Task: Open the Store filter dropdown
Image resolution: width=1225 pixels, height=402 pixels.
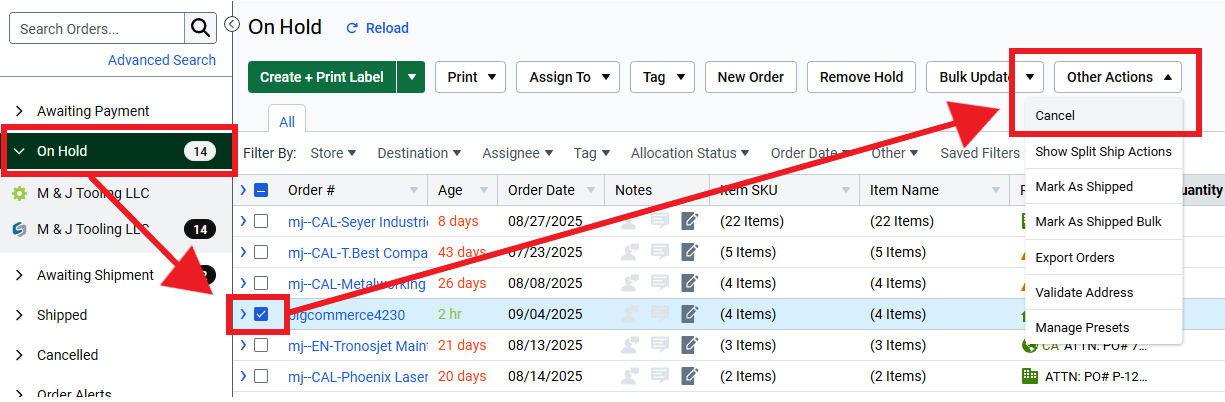Action: pyautogui.click(x=333, y=153)
